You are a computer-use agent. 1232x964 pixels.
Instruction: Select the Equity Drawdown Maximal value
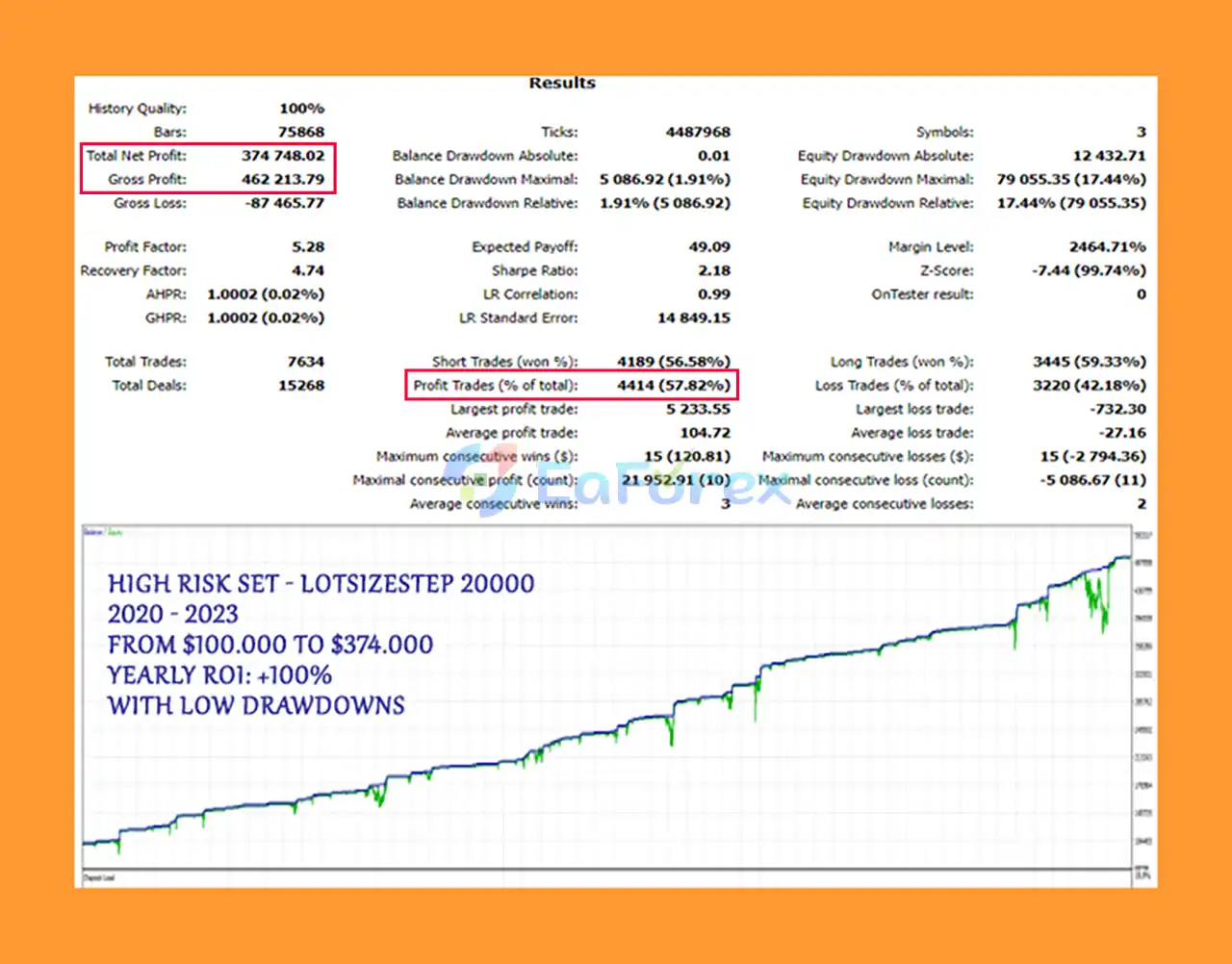[1070, 180]
